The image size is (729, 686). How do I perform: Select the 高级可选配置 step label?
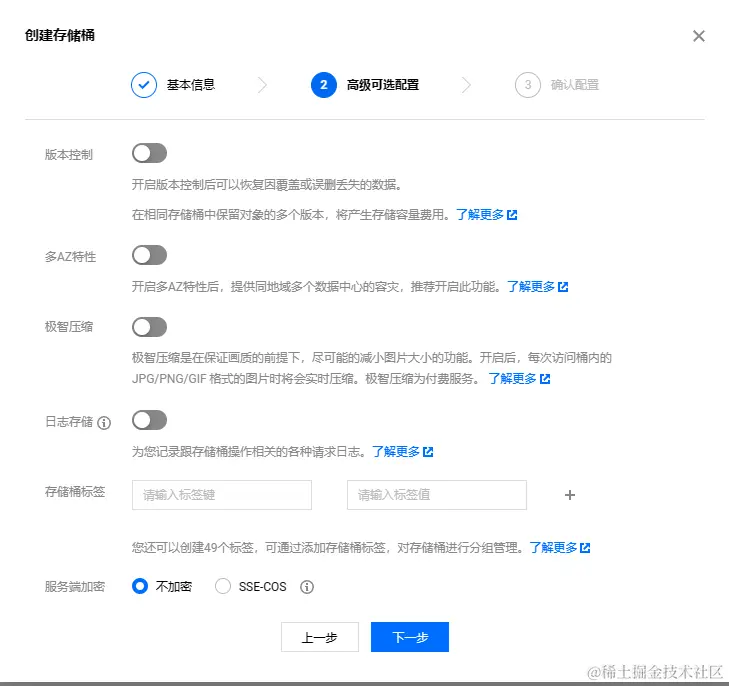tap(383, 85)
